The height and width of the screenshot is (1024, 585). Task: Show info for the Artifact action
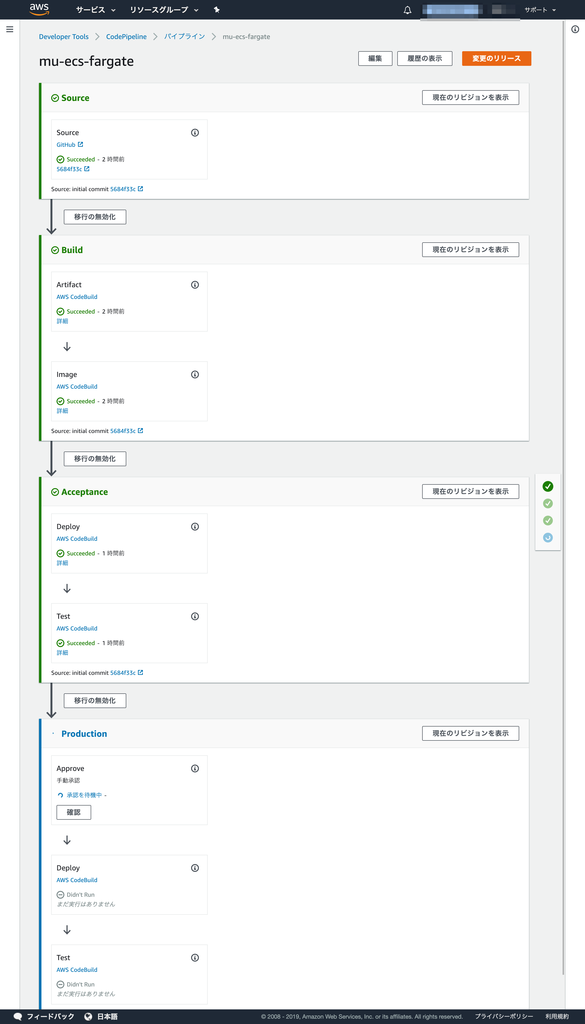pyautogui.click(x=195, y=285)
